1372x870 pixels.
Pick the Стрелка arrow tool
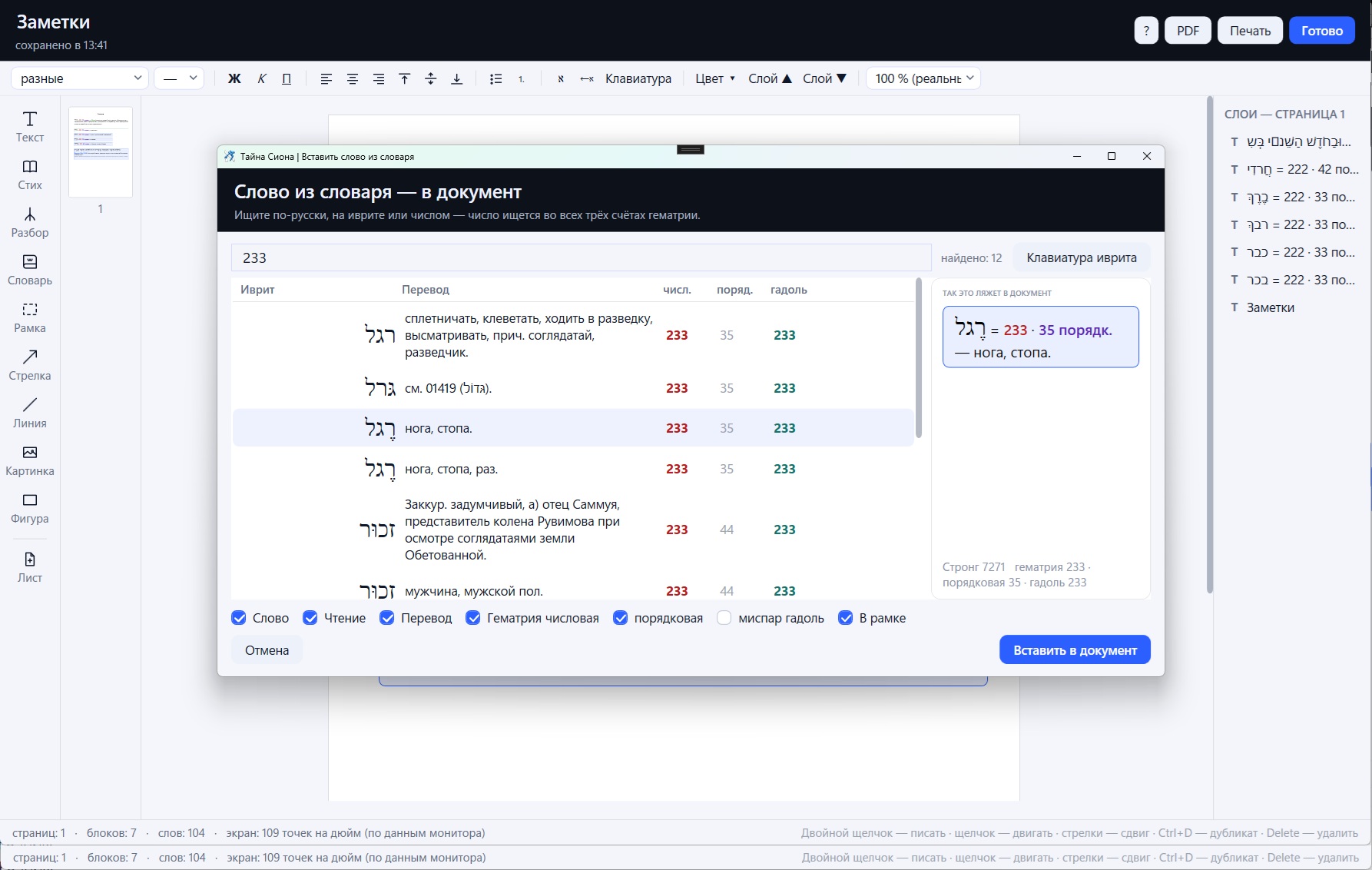coord(30,365)
